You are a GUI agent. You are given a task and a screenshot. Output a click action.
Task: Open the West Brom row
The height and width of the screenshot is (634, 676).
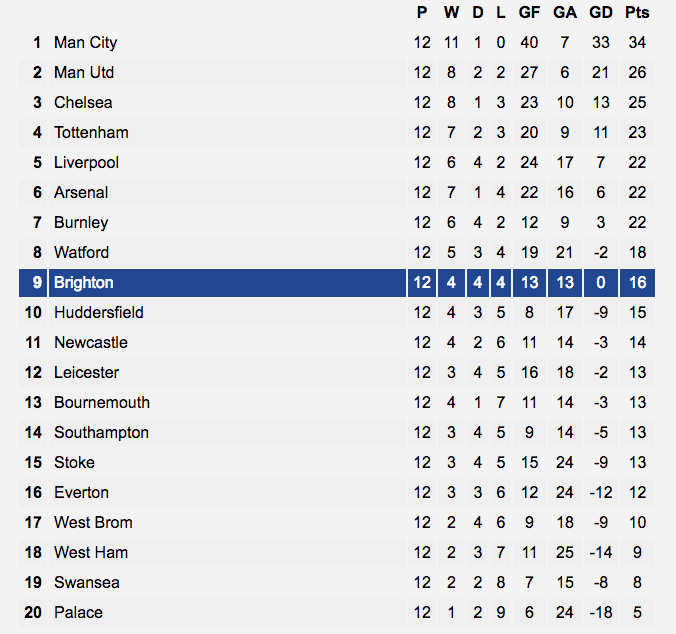point(337,522)
